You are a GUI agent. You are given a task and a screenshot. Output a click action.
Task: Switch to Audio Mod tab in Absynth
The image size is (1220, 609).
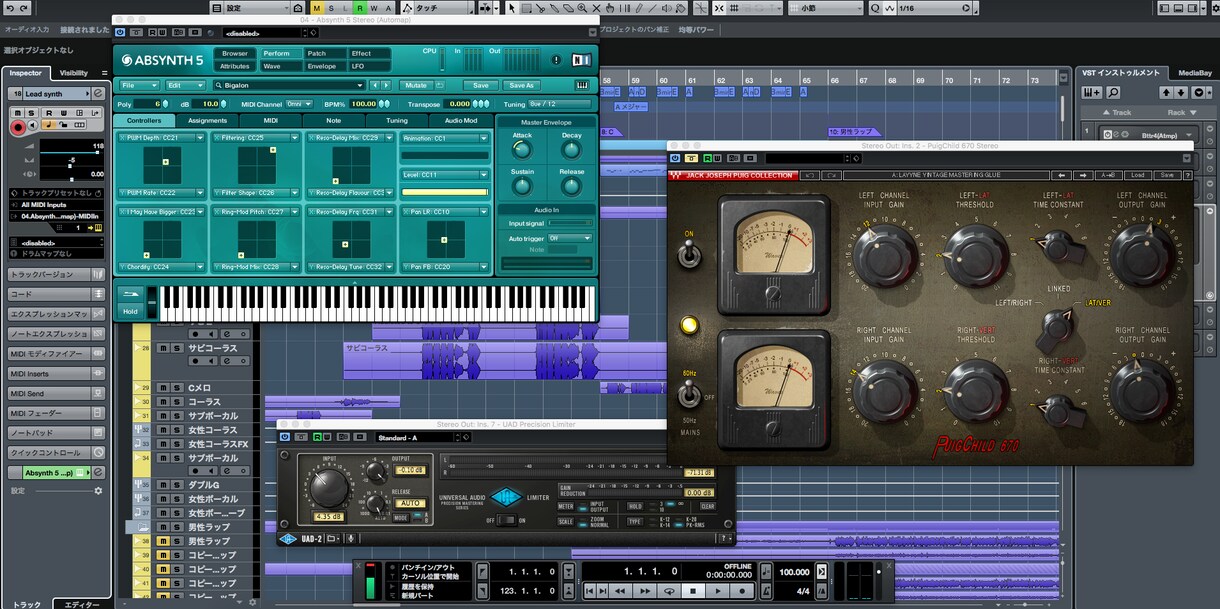coord(461,120)
